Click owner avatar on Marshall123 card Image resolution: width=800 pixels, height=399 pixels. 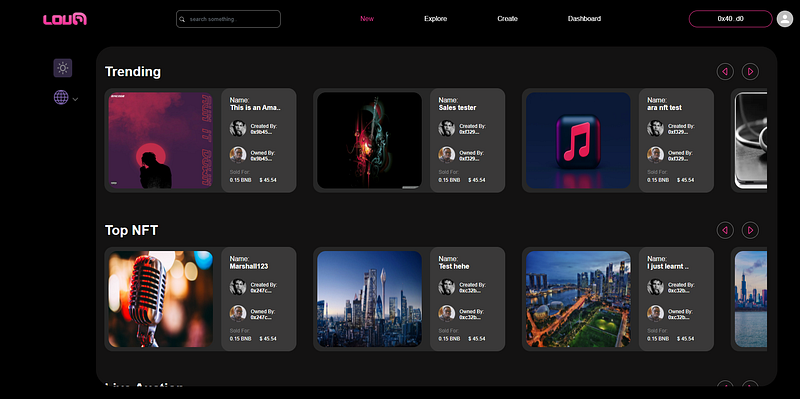(238, 313)
